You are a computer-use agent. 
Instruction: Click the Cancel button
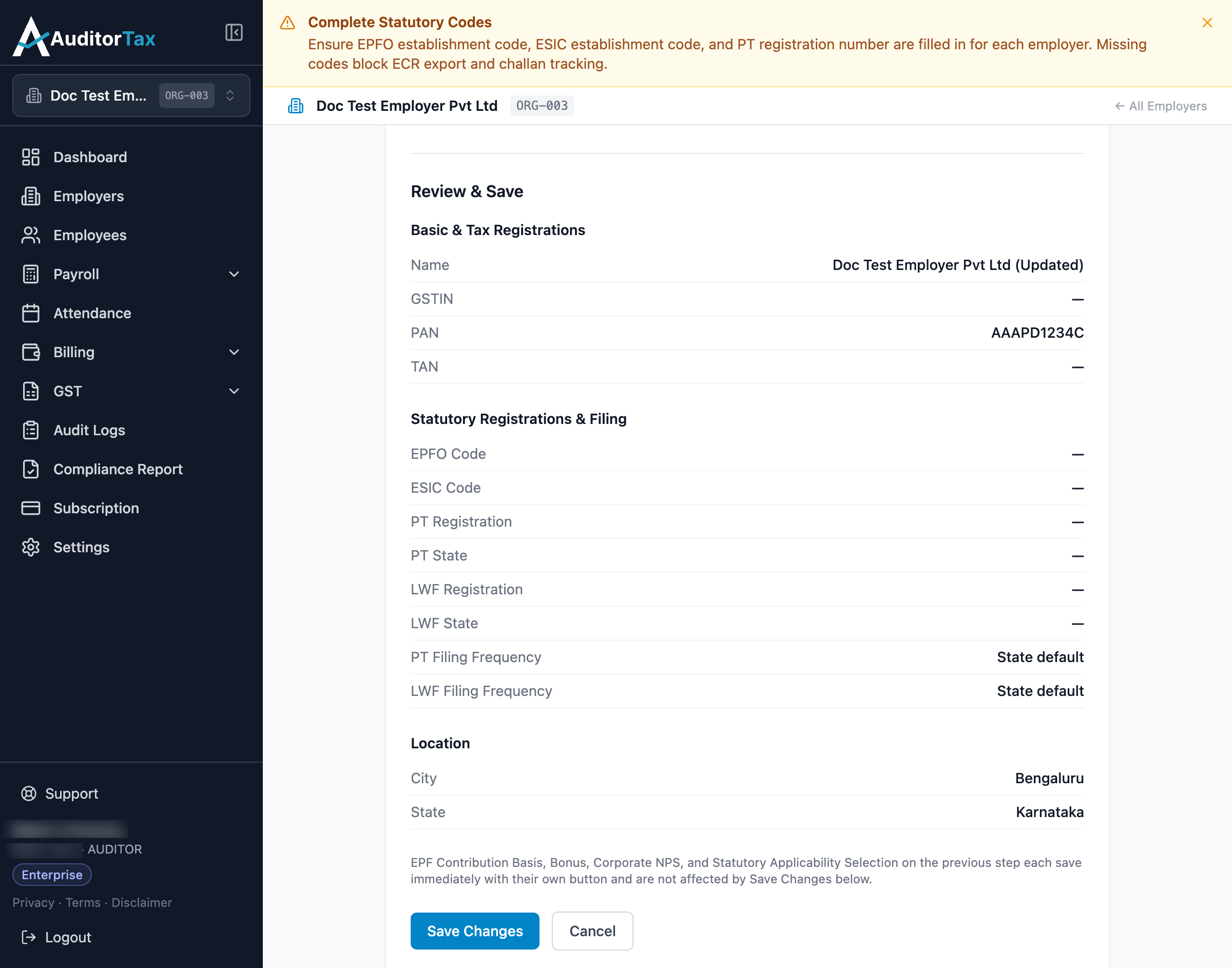592,931
